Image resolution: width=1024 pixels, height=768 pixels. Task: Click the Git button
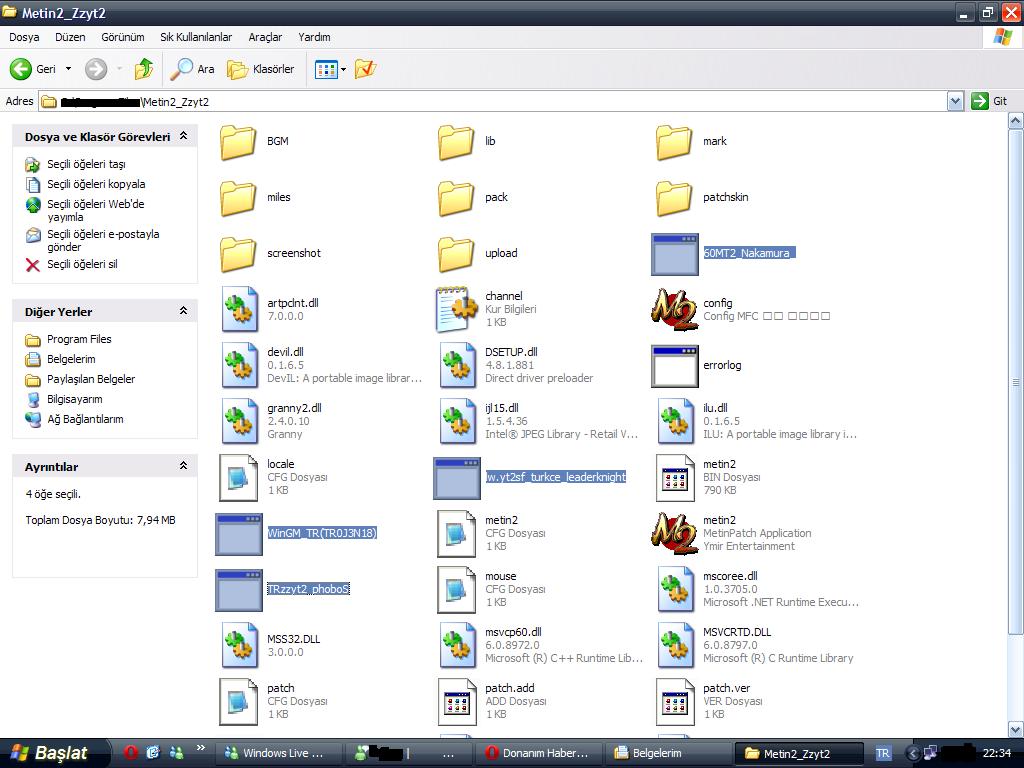click(x=989, y=101)
